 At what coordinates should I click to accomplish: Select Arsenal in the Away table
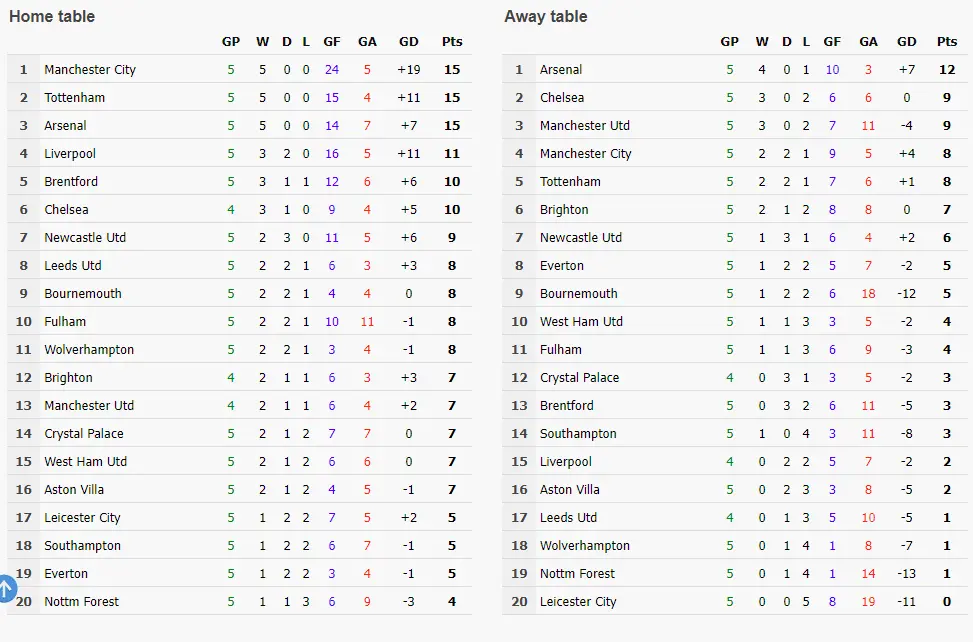tap(561, 70)
